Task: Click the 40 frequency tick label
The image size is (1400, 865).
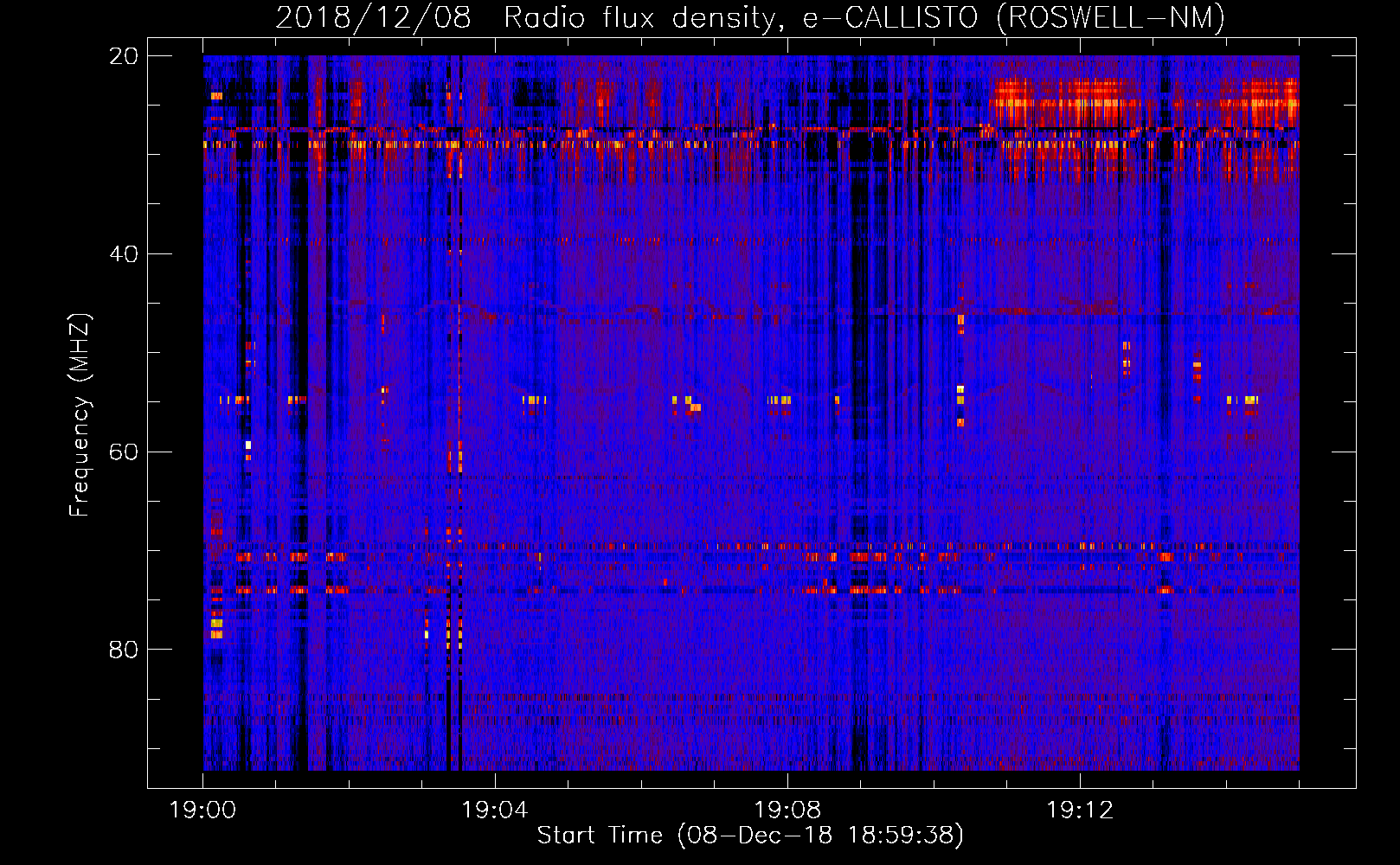Action: [x=124, y=254]
